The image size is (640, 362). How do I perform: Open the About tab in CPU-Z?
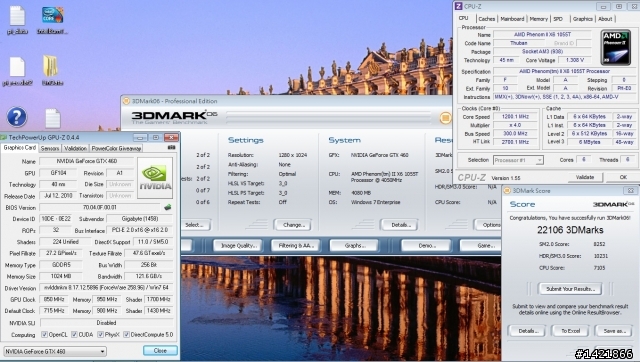[605, 19]
